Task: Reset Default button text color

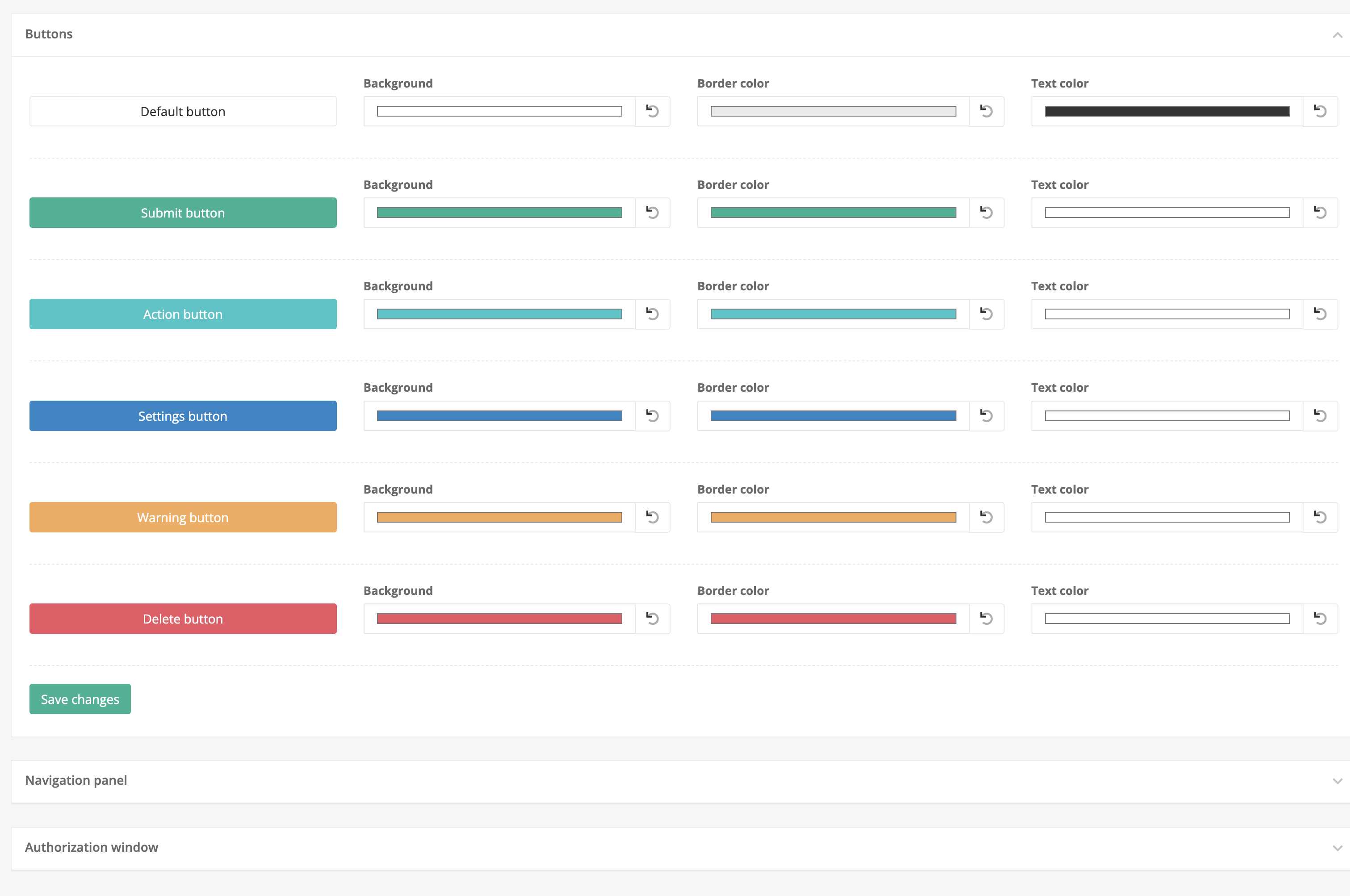Action: point(1320,111)
